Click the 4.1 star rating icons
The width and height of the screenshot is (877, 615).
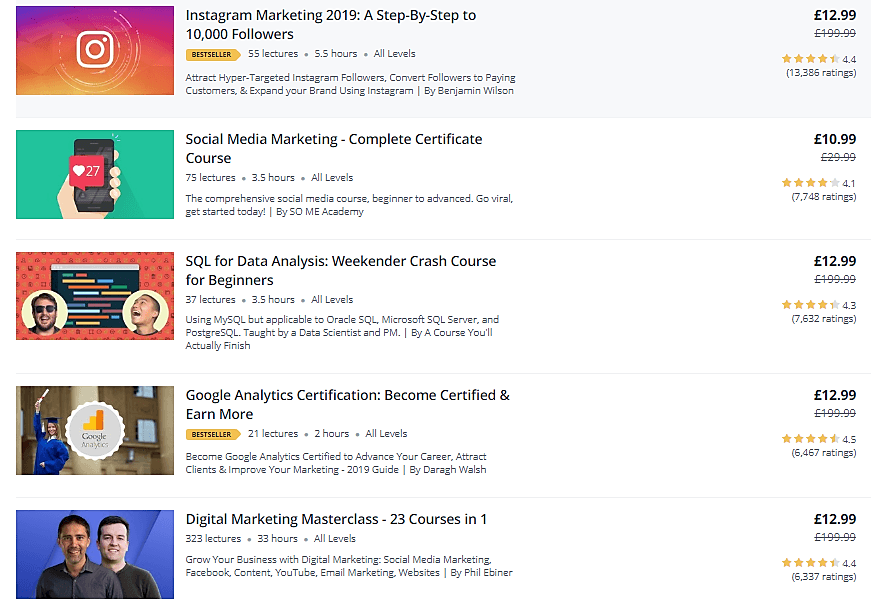810,183
